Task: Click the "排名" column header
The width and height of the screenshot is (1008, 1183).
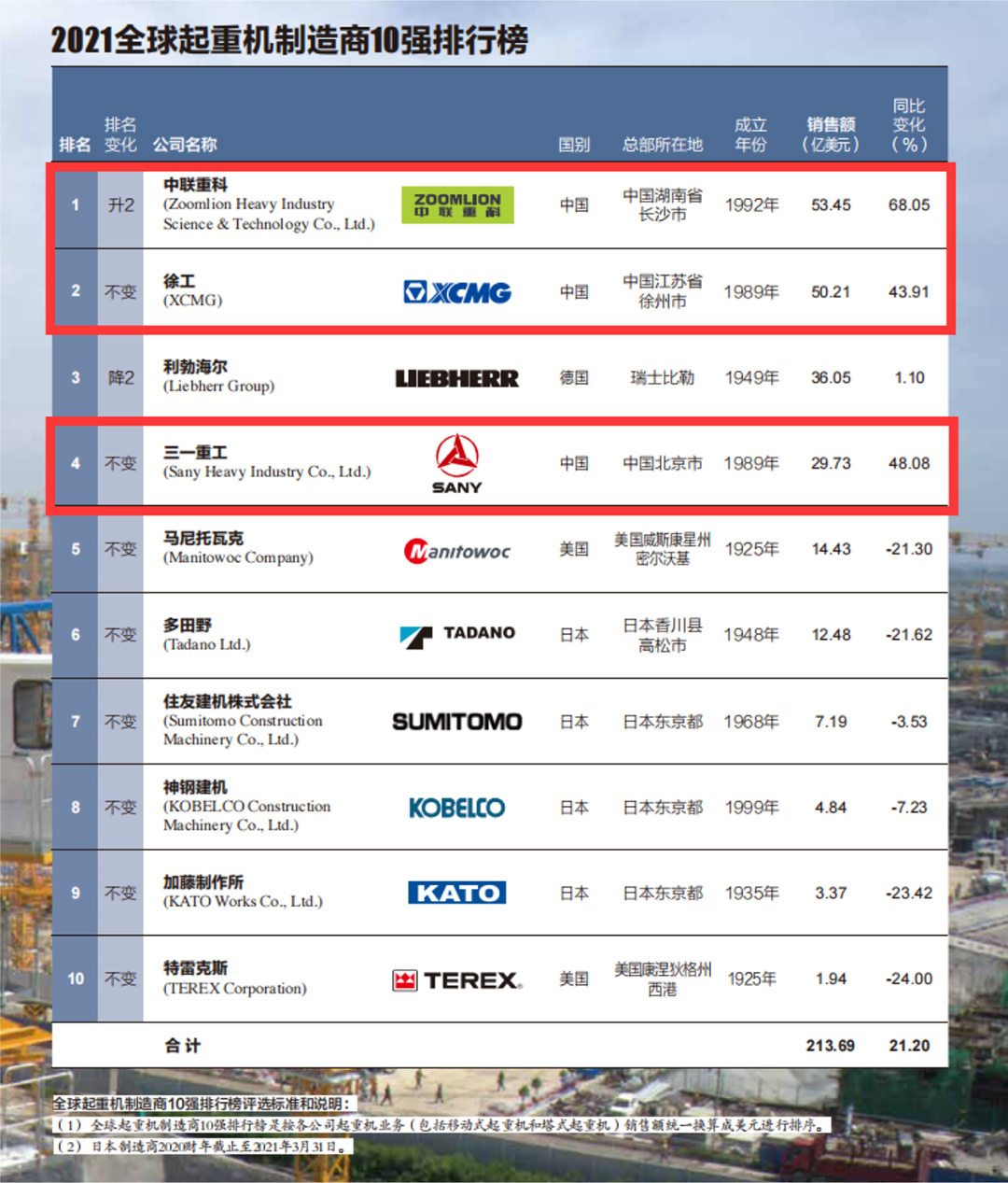Action: pos(75,145)
